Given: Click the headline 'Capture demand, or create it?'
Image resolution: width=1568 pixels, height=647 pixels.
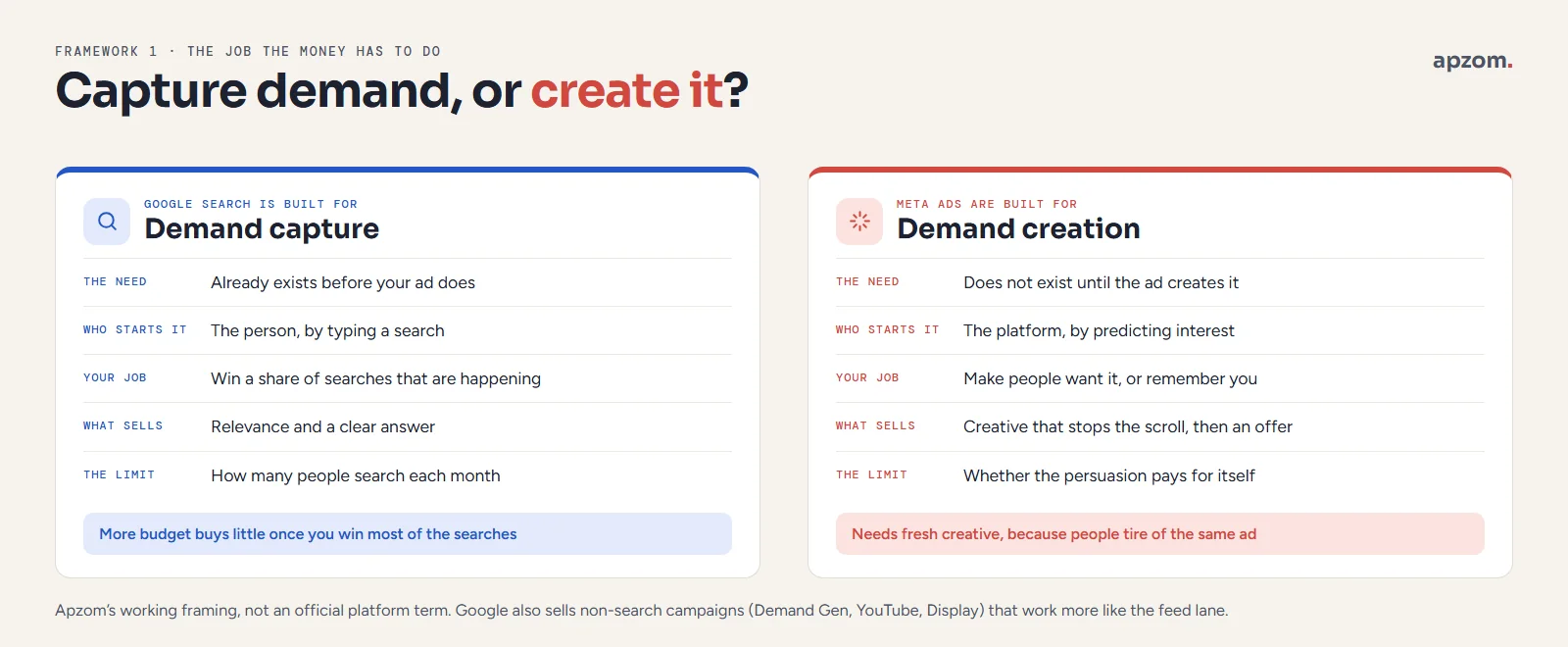Looking at the screenshot, I should (x=402, y=90).
